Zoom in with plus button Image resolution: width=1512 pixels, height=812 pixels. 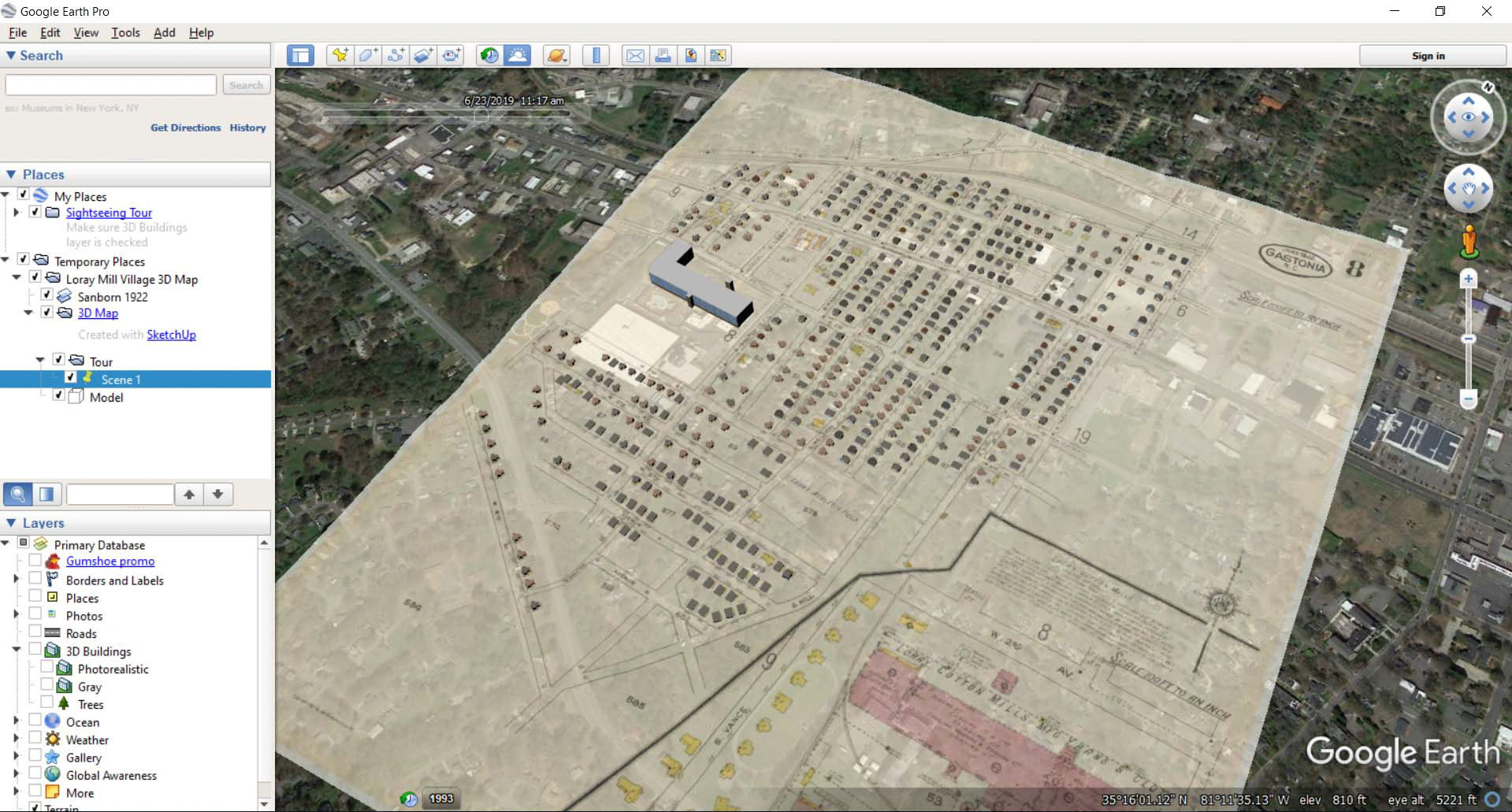click(x=1468, y=279)
